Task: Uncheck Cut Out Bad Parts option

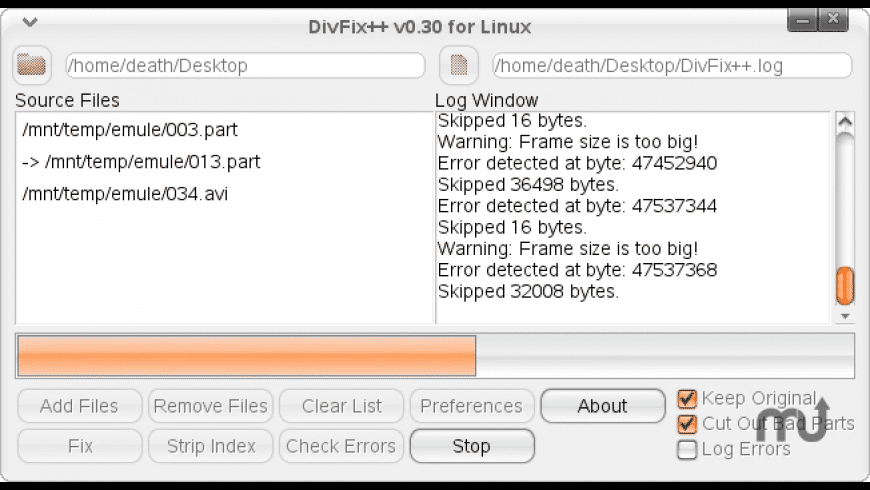Action: click(x=687, y=424)
